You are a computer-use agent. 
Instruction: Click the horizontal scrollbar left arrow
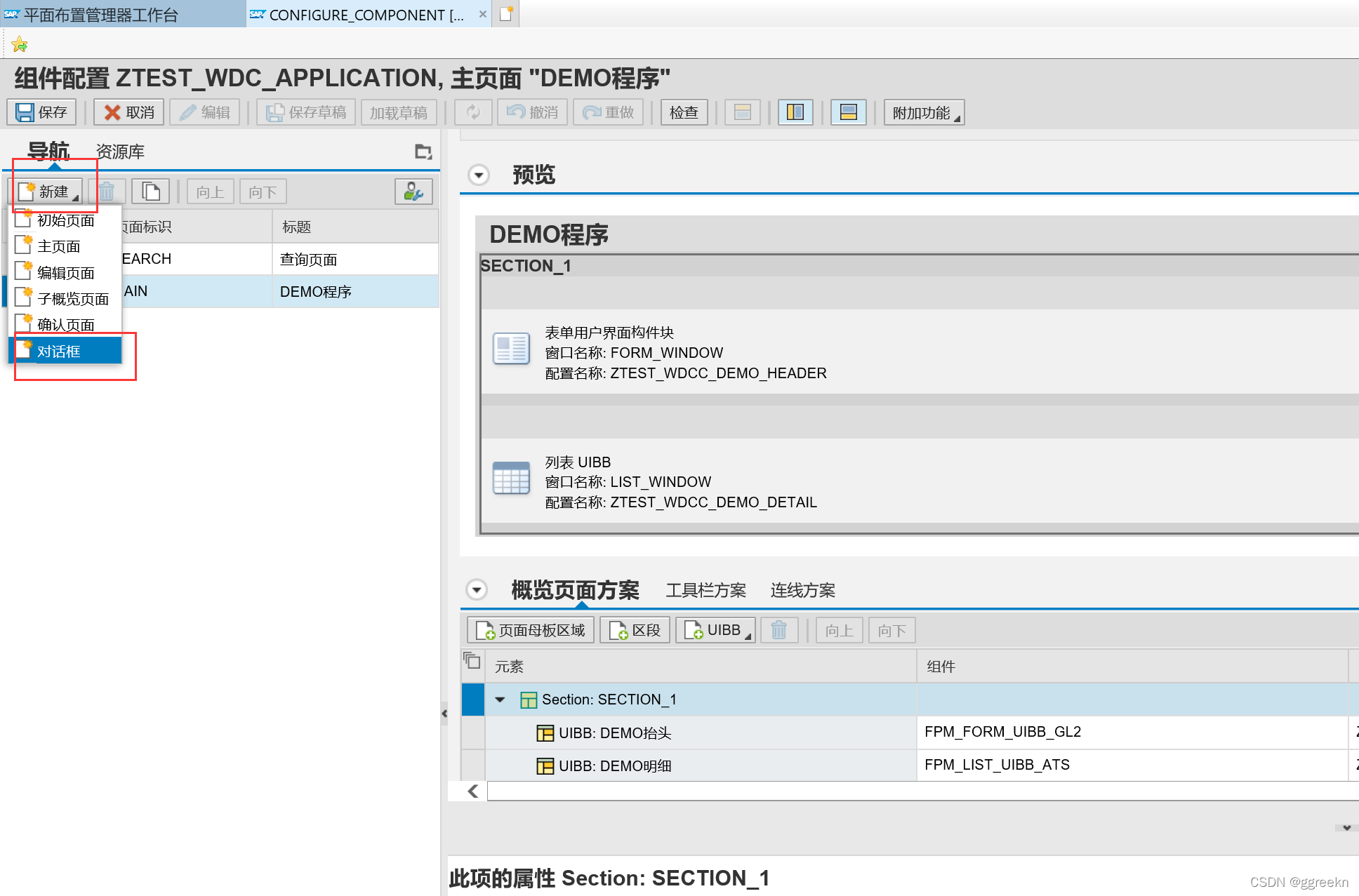point(473,791)
